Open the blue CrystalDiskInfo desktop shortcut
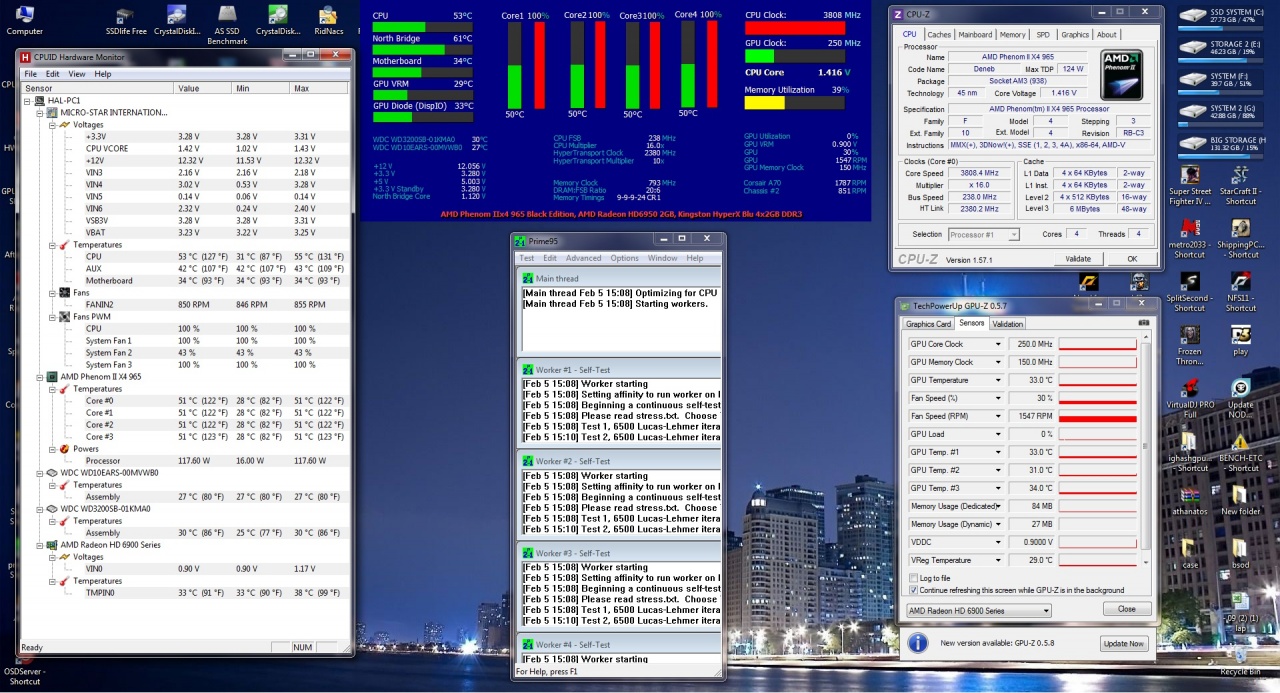The image size is (1280, 693). click(177, 20)
